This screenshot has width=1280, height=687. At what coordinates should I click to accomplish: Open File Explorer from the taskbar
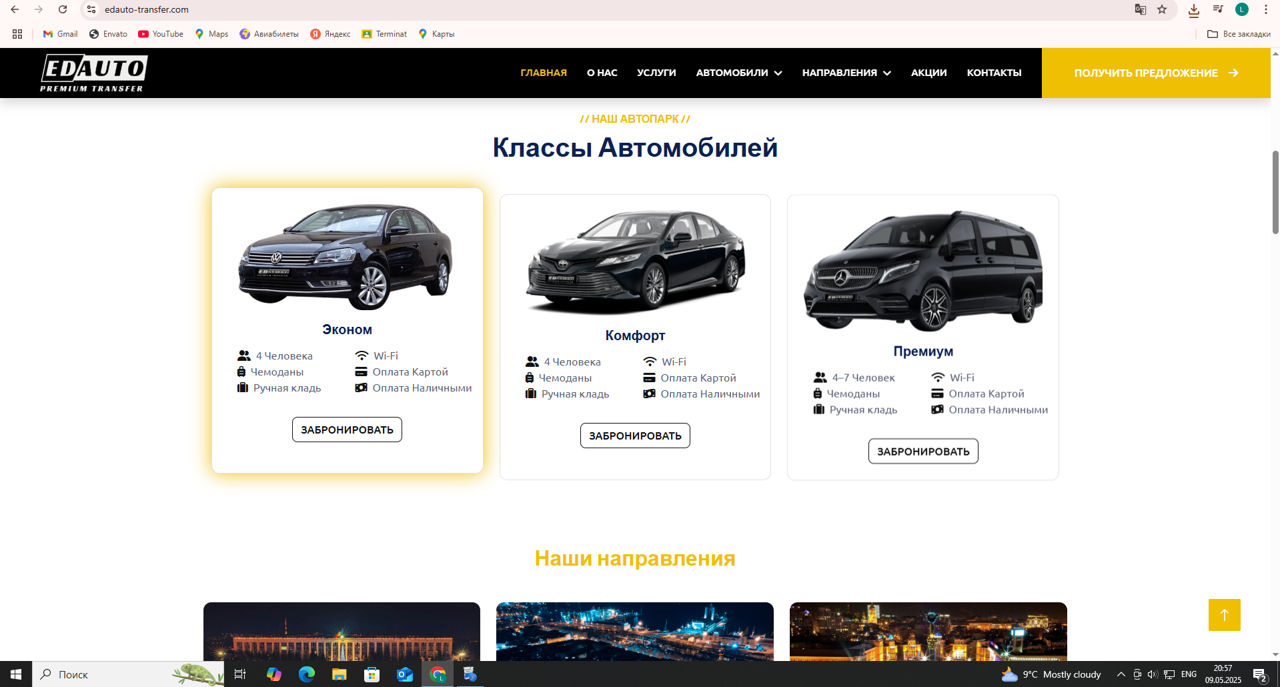(x=339, y=675)
